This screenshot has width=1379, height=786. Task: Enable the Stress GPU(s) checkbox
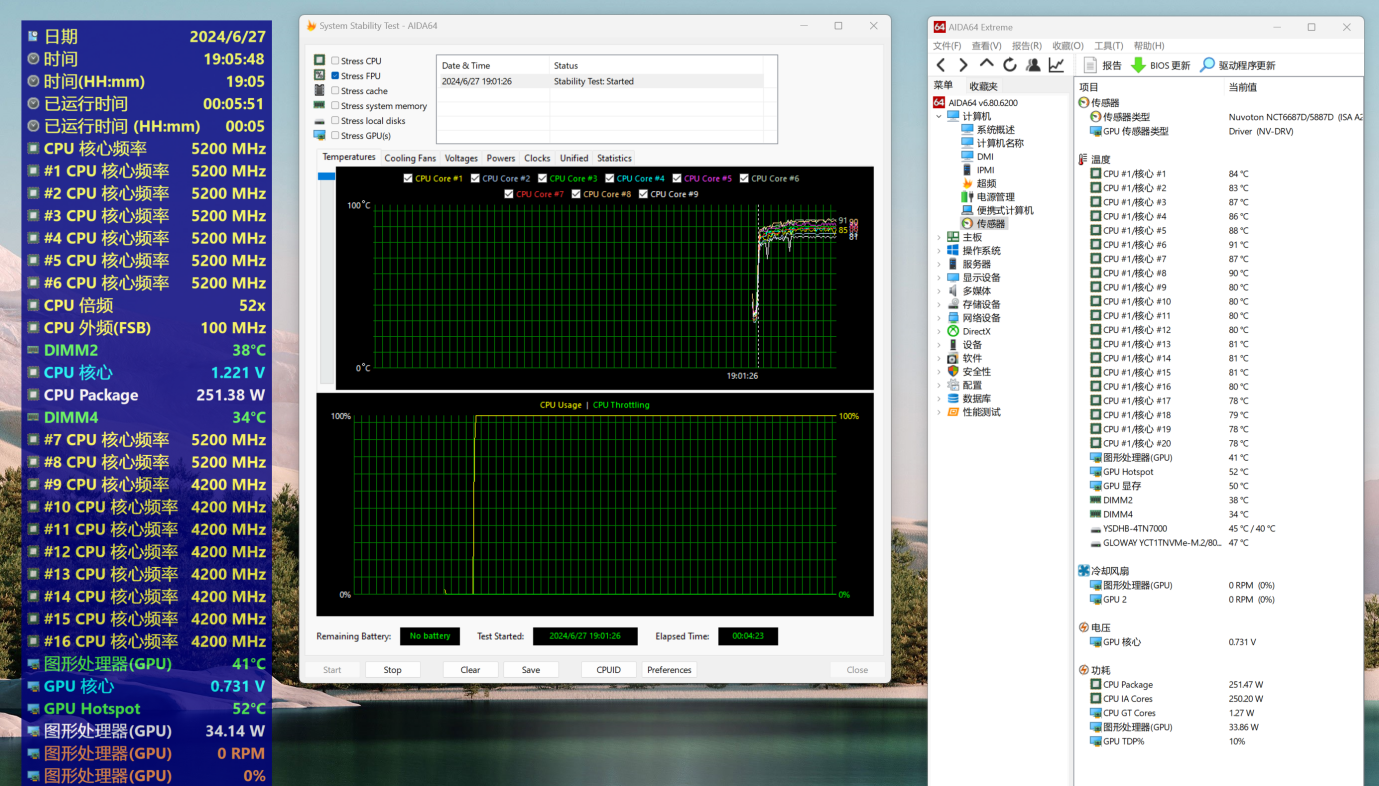[335, 136]
